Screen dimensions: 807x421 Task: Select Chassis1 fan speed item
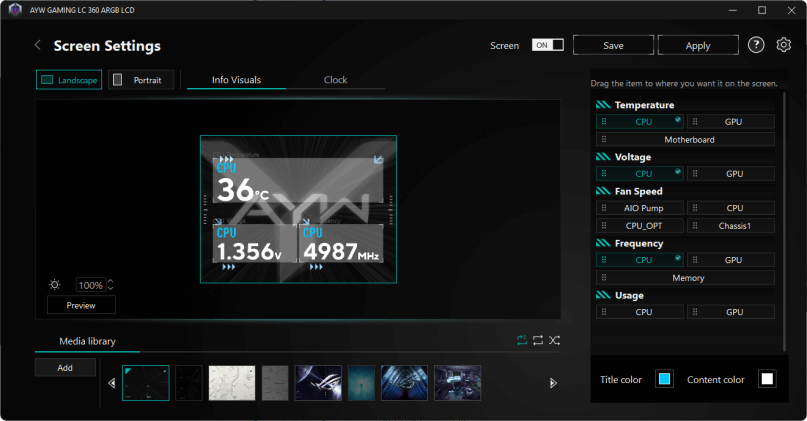coord(731,225)
